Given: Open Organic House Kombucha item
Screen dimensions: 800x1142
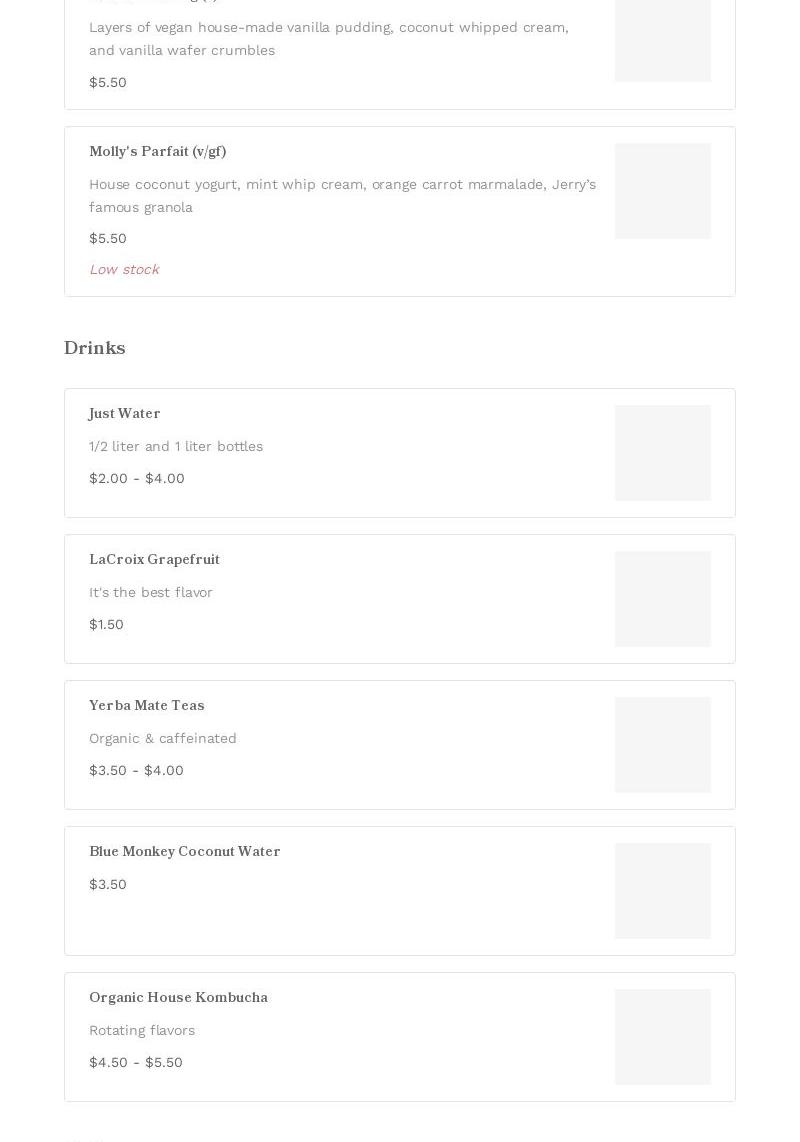Looking at the screenshot, I should pos(399,1037).
